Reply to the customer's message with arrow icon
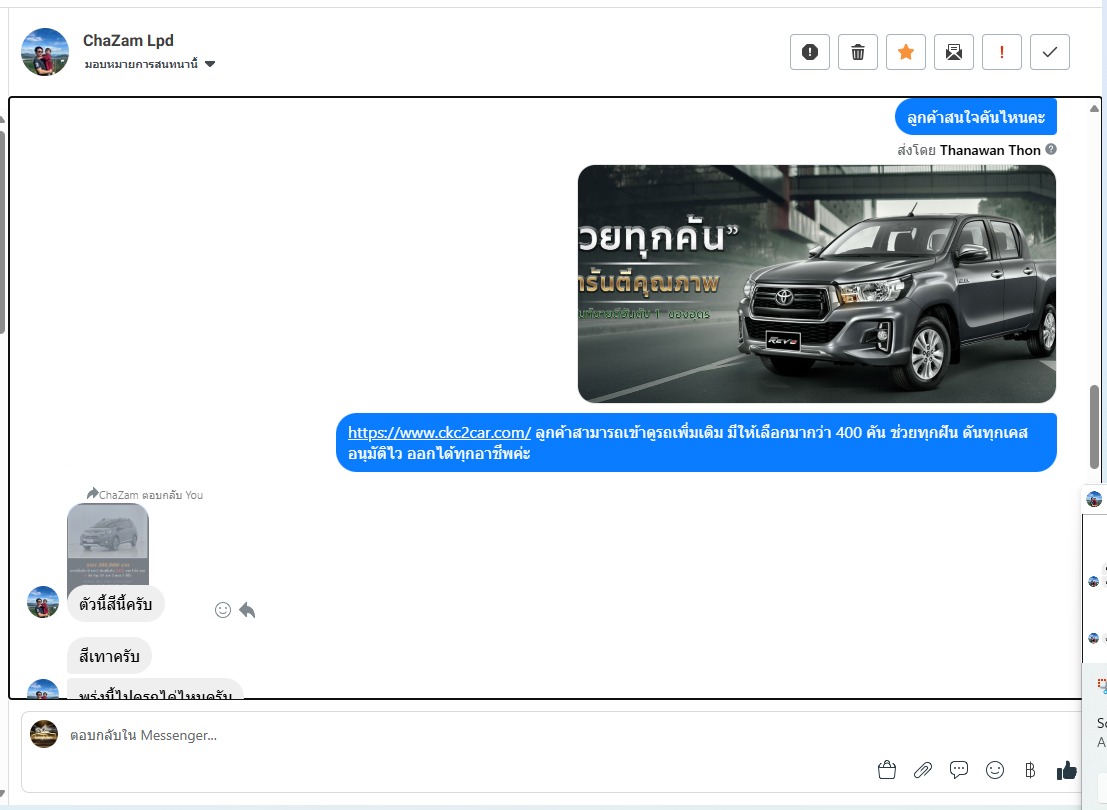The height and width of the screenshot is (810, 1107). coord(247,609)
